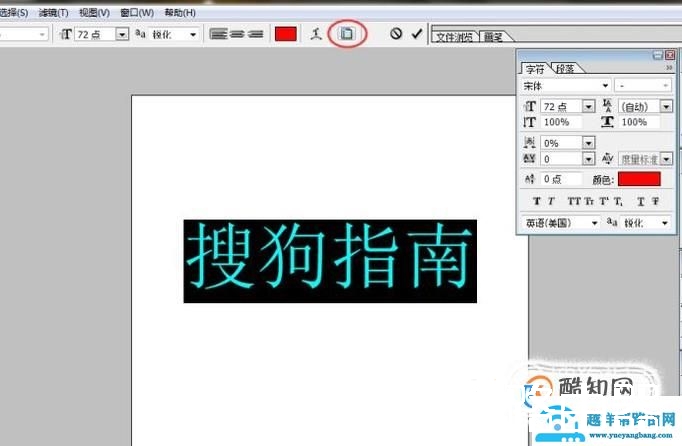
Task: Click the vertical scale icon
Action: (x=529, y=122)
